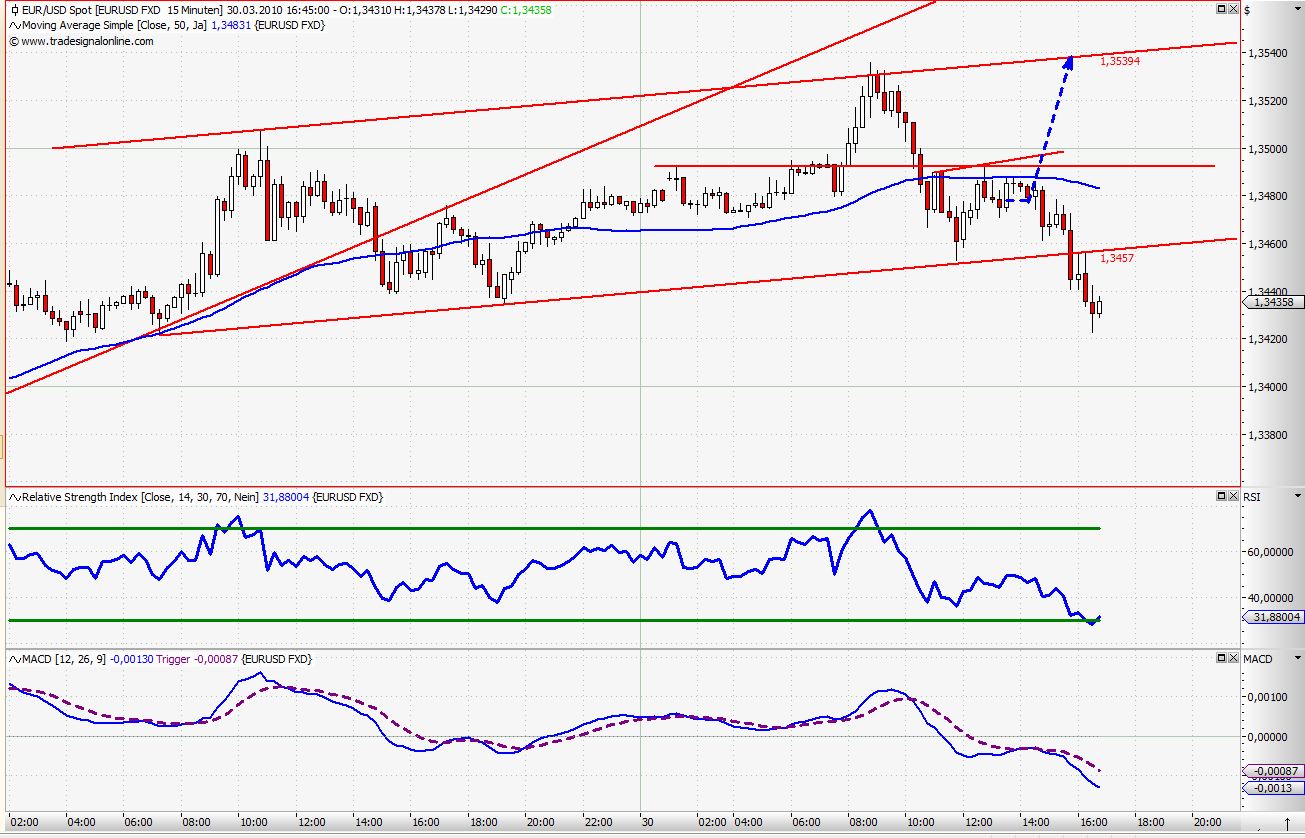Screen dimensions: 1305x838
Task: Maximize the EUR/USD price chart pane
Action: [1221, 9]
